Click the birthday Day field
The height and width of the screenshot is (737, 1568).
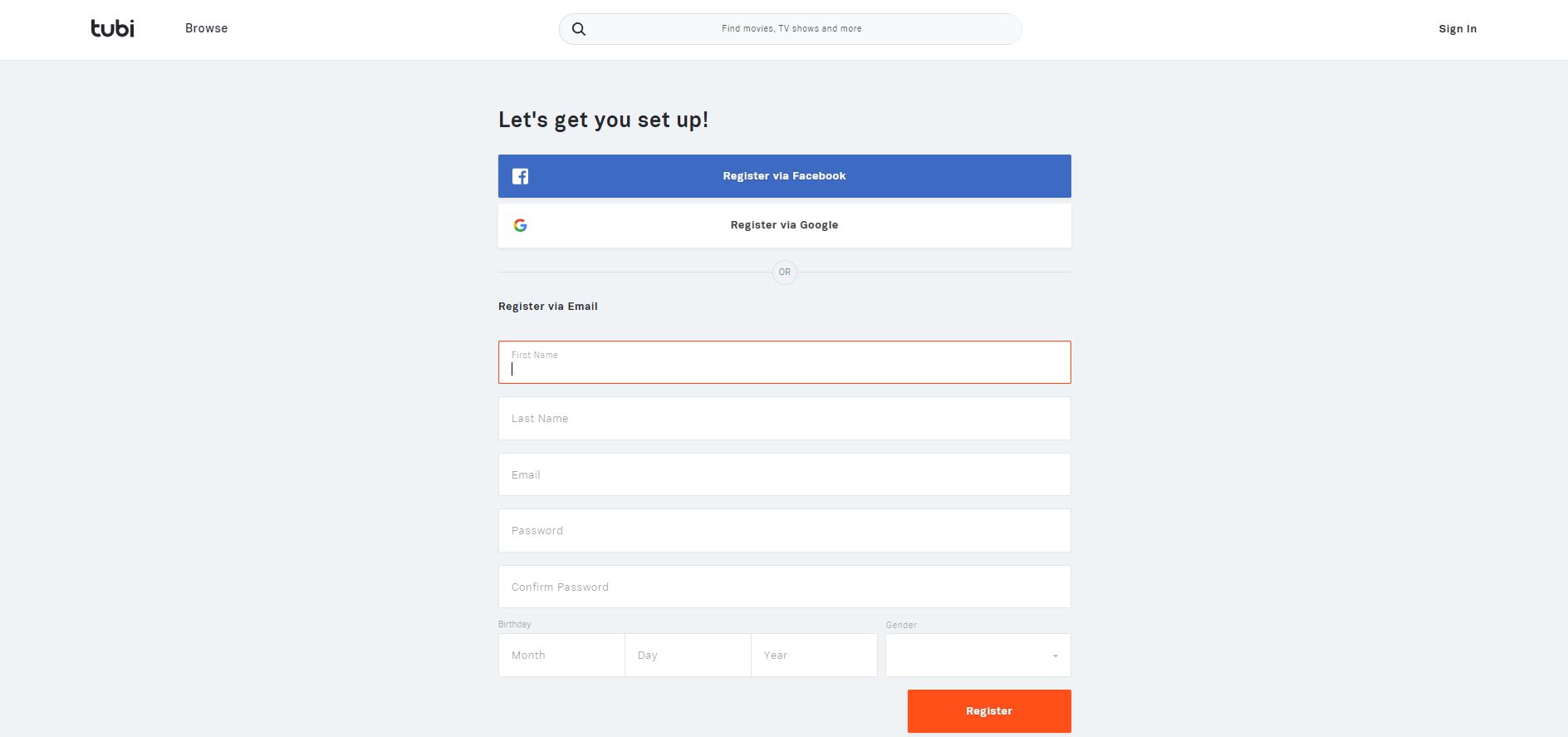(688, 656)
